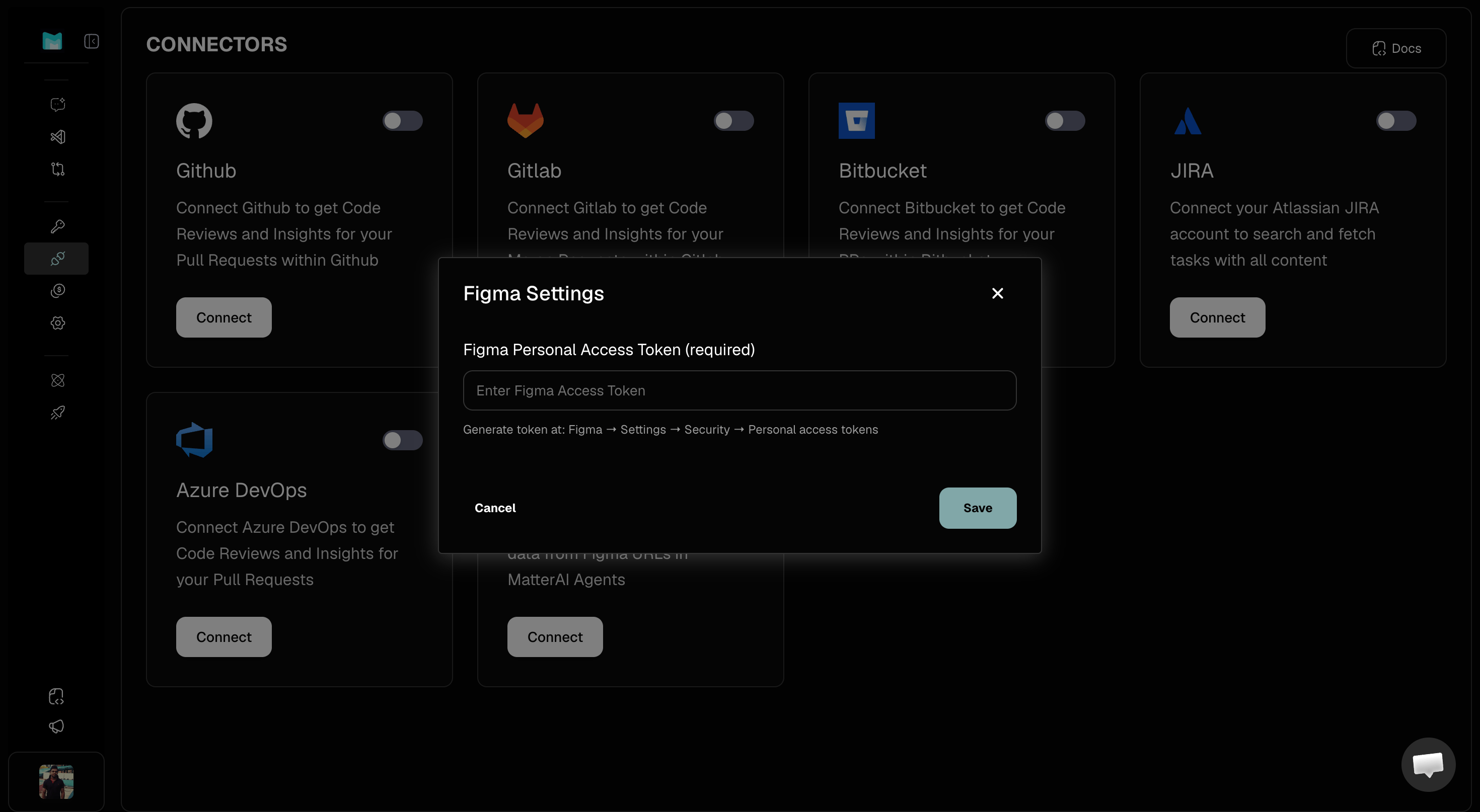Click the Personal Access Token label
Viewport: 1480px width, 812px height.
[x=609, y=350]
